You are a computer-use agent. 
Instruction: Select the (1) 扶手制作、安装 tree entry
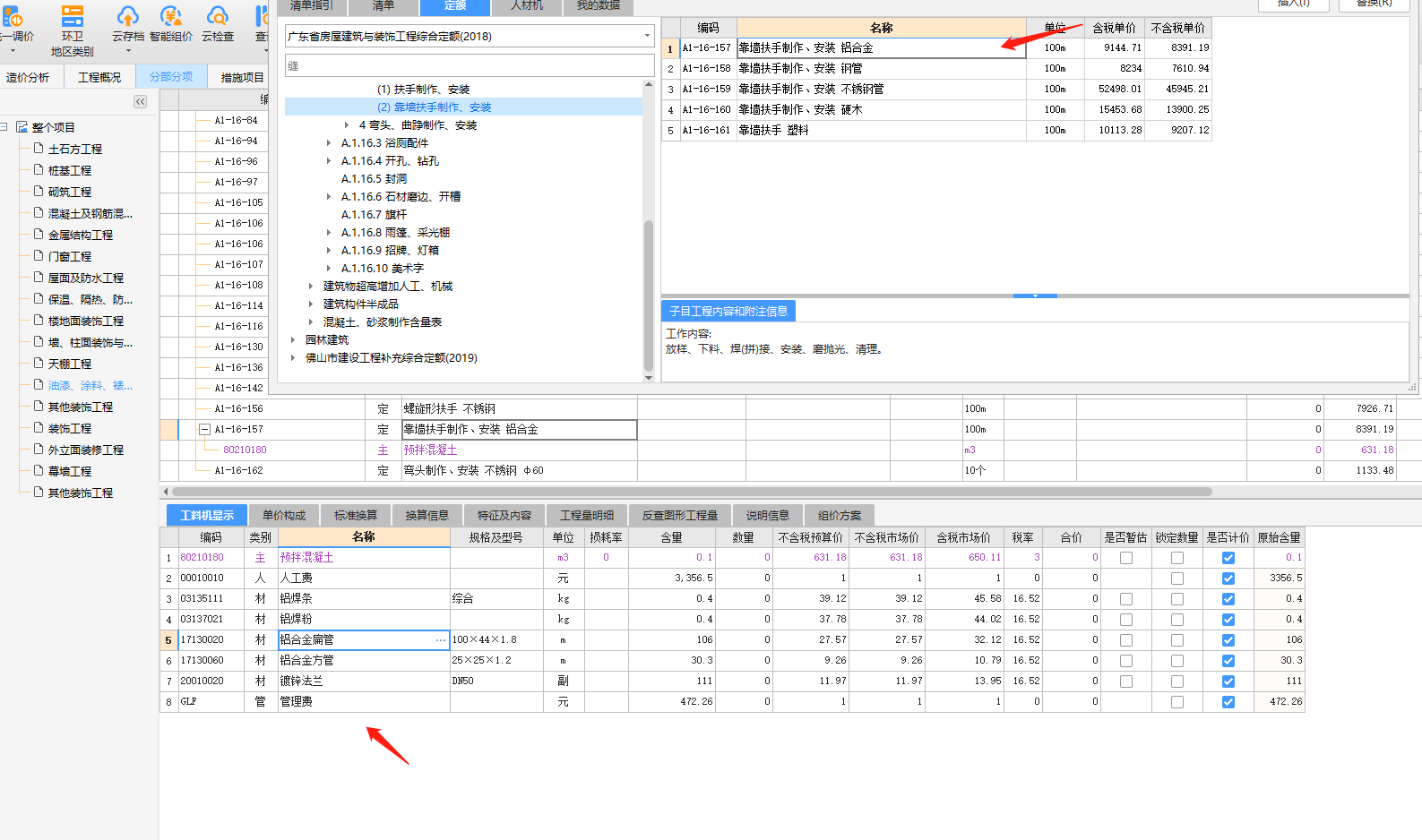[x=423, y=90]
